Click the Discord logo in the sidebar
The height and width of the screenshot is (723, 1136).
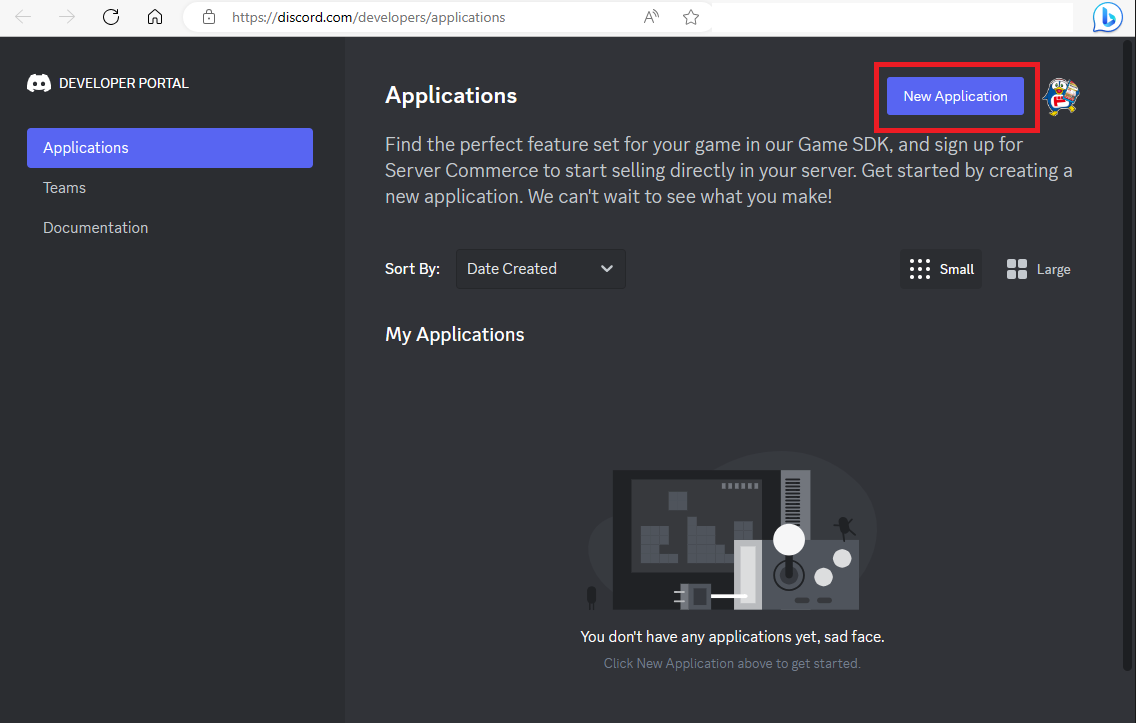38,83
